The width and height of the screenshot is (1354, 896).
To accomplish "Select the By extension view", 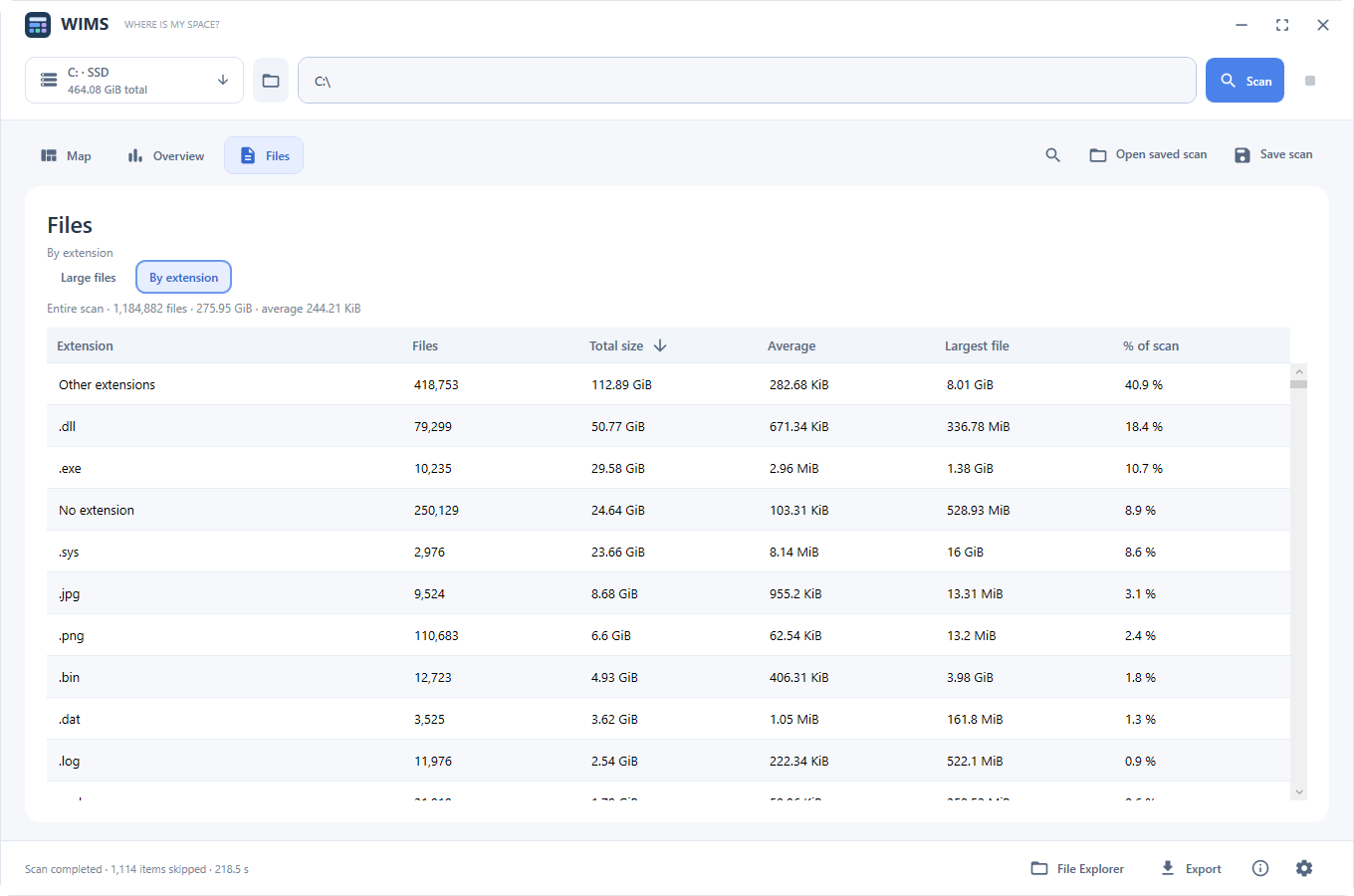I will (184, 278).
